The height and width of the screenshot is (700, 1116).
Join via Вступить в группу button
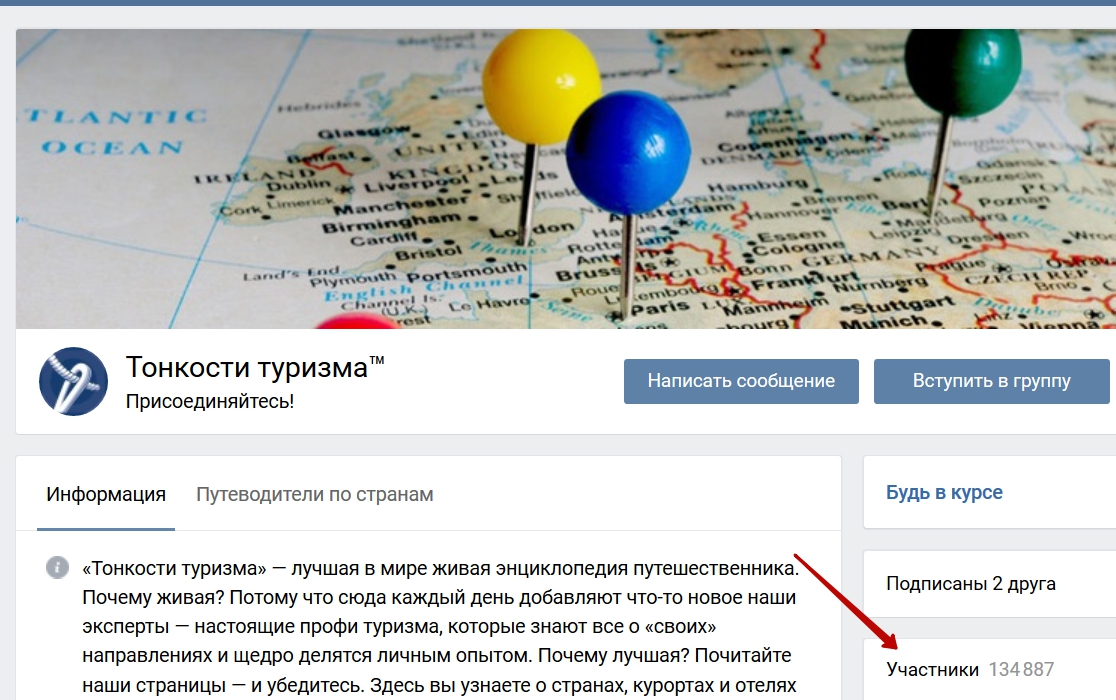pyautogui.click(x=991, y=381)
